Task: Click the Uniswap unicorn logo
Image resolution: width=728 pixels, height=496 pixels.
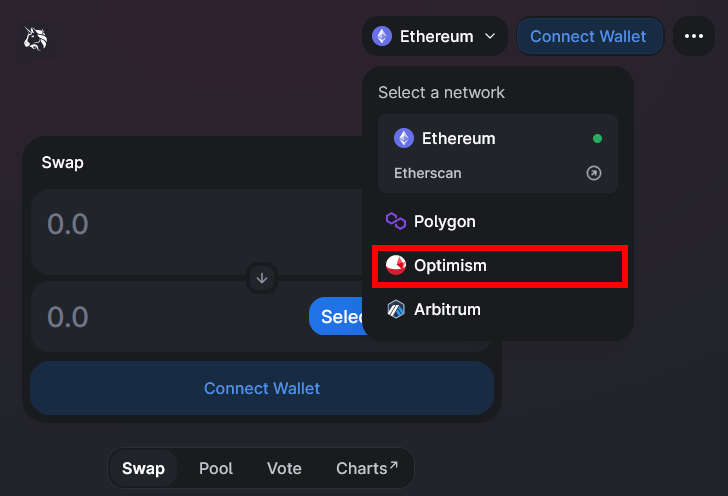Action: [36, 38]
